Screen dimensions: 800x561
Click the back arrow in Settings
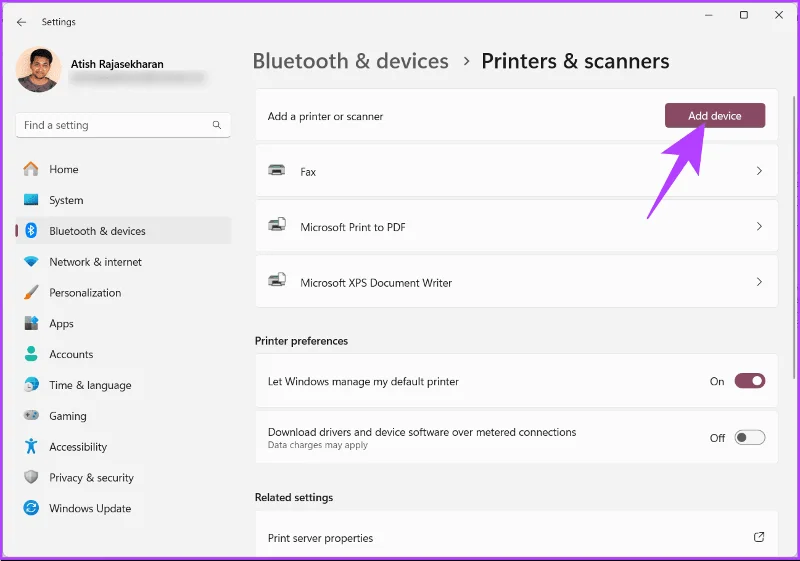(x=21, y=22)
